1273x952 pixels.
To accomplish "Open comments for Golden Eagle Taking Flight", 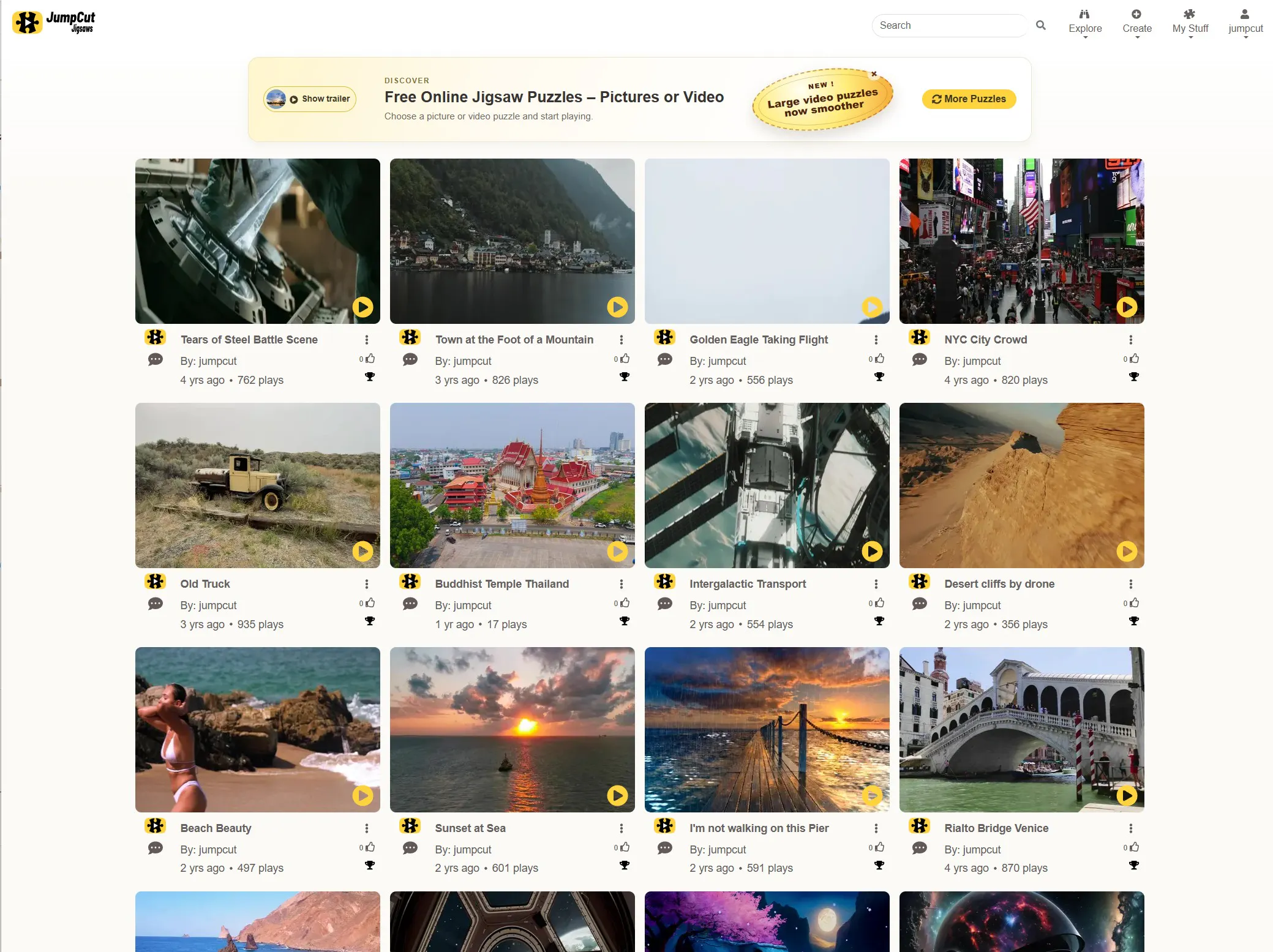I will pyautogui.click(x=665, y=359).
